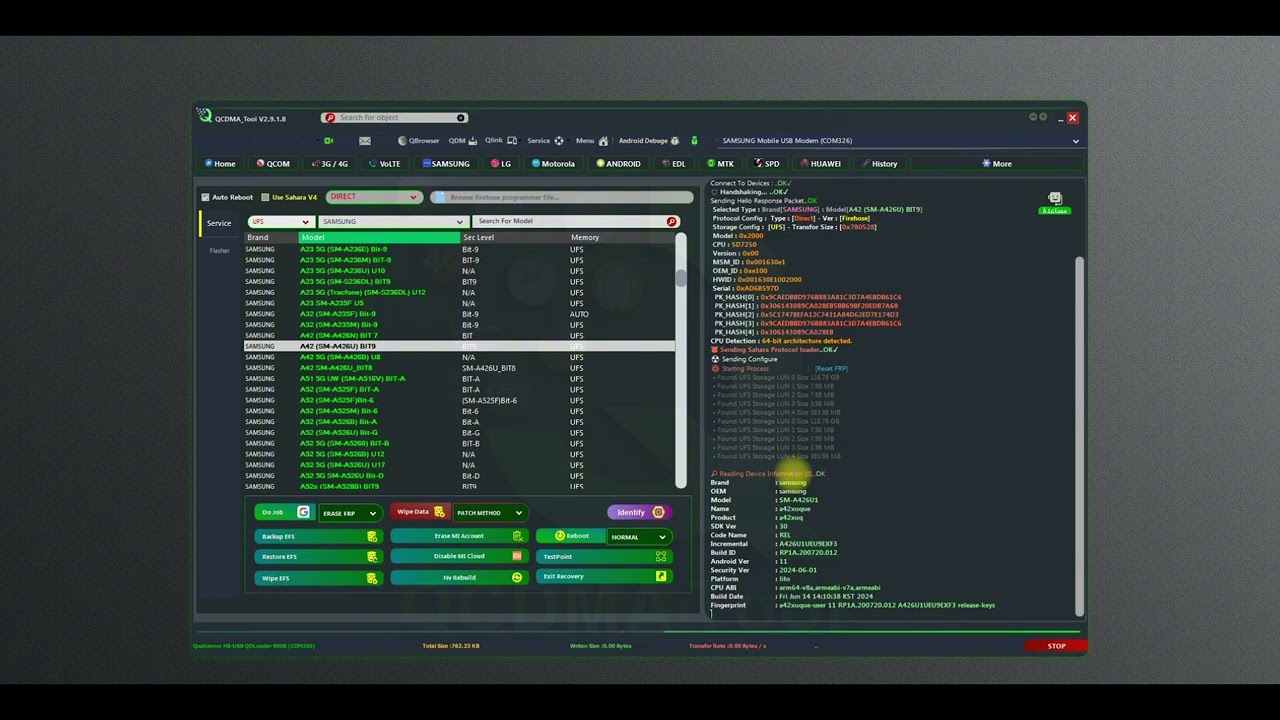The width and height of the screenshot is (1280, 720).
Task: Open the VoLTE tab
Action: click(385, 164)
